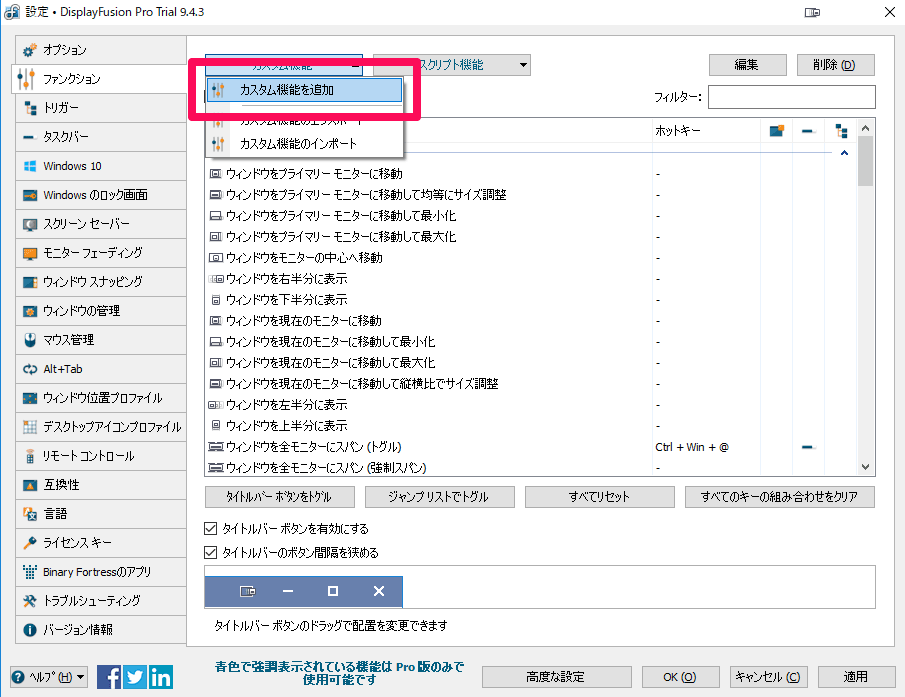Click the jump list column header icon
905x697 pixels.
click(x=807, y=131)
